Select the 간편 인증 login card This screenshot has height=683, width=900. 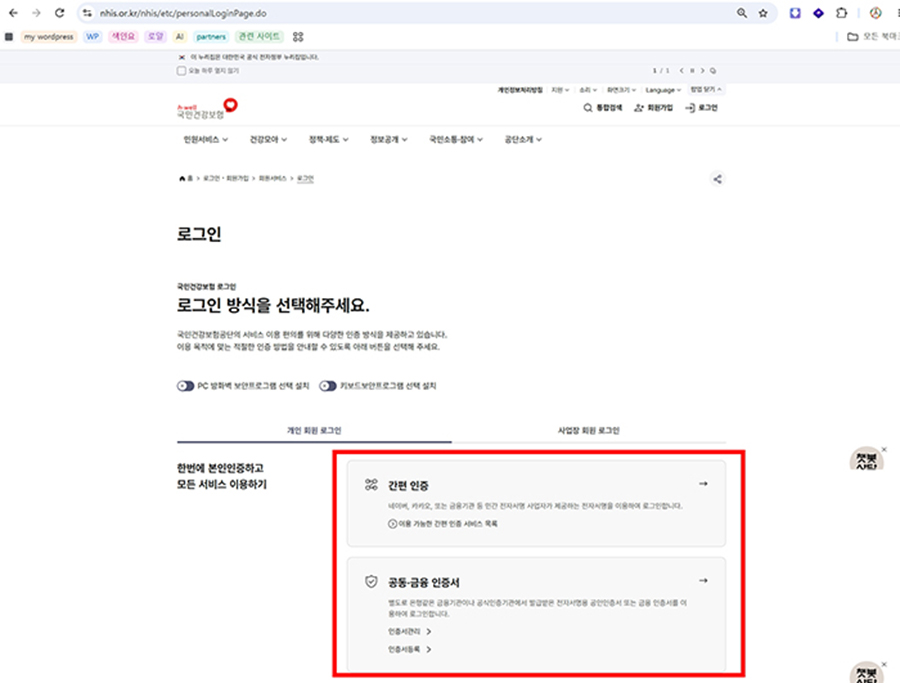coord(536,503)
